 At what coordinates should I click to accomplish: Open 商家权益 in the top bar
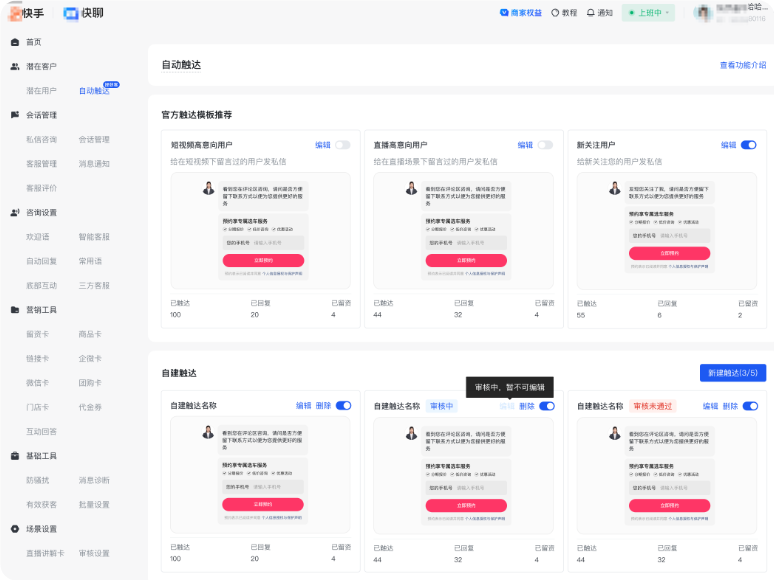click(521, 13)
